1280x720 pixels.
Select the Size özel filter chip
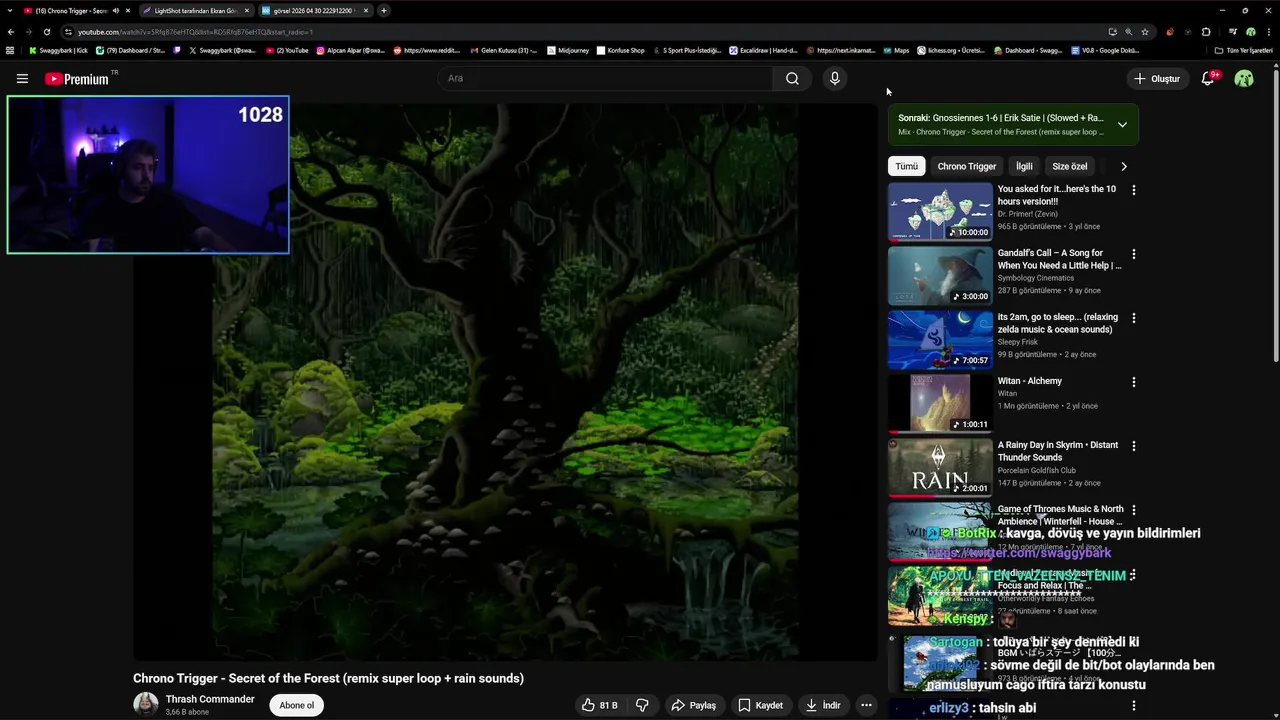(1069, 166)
